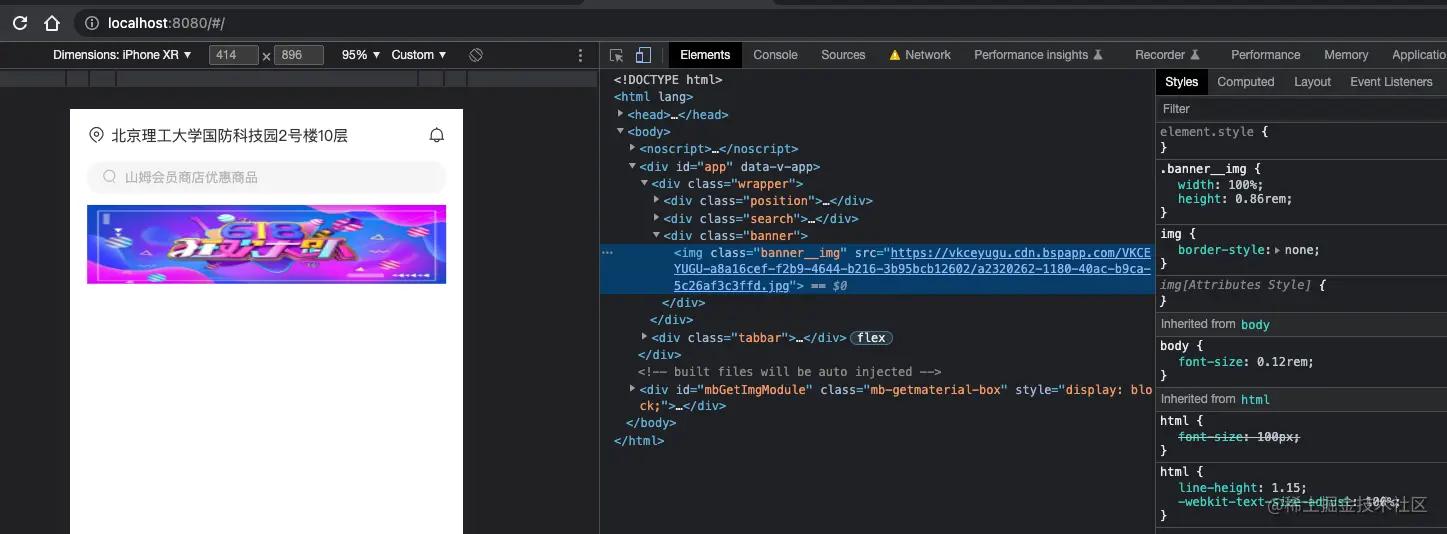Tap the location pin icon in the app

click(x=96, y=135)
